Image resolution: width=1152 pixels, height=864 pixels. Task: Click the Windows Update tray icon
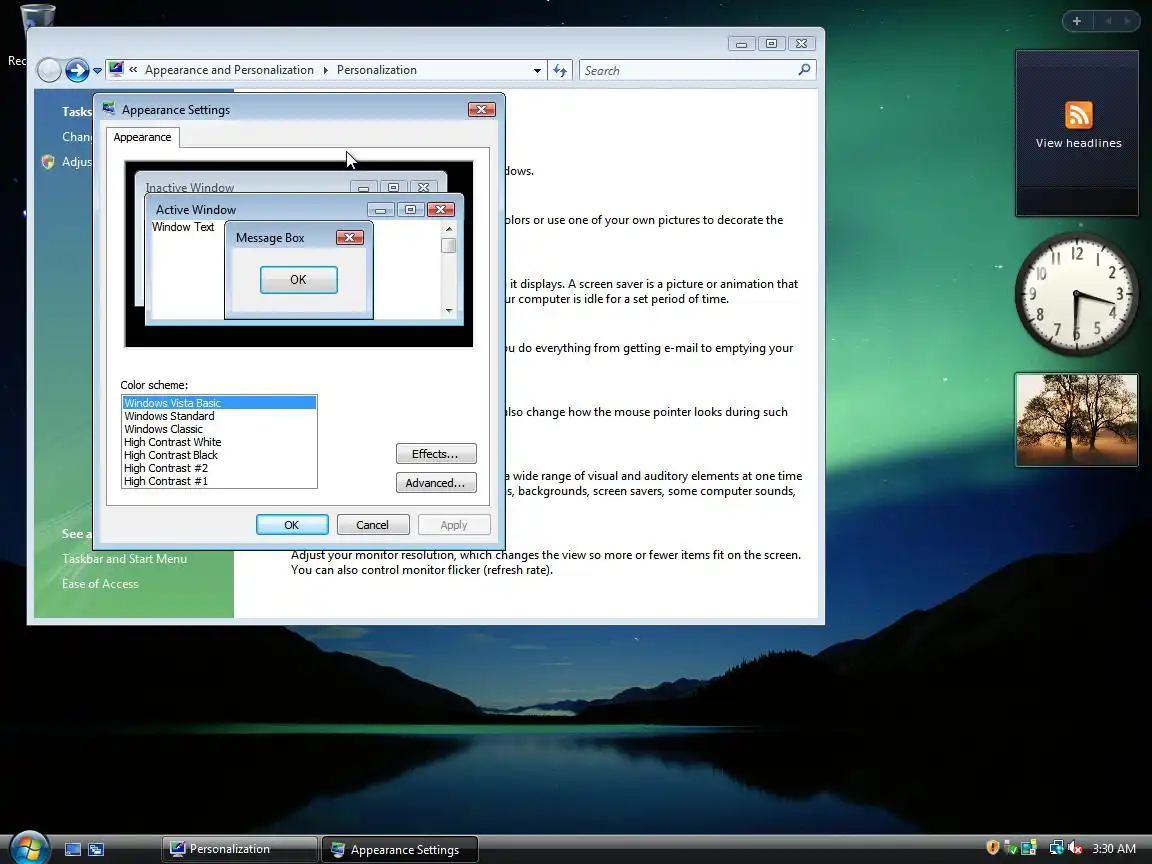click(1029, 848)
